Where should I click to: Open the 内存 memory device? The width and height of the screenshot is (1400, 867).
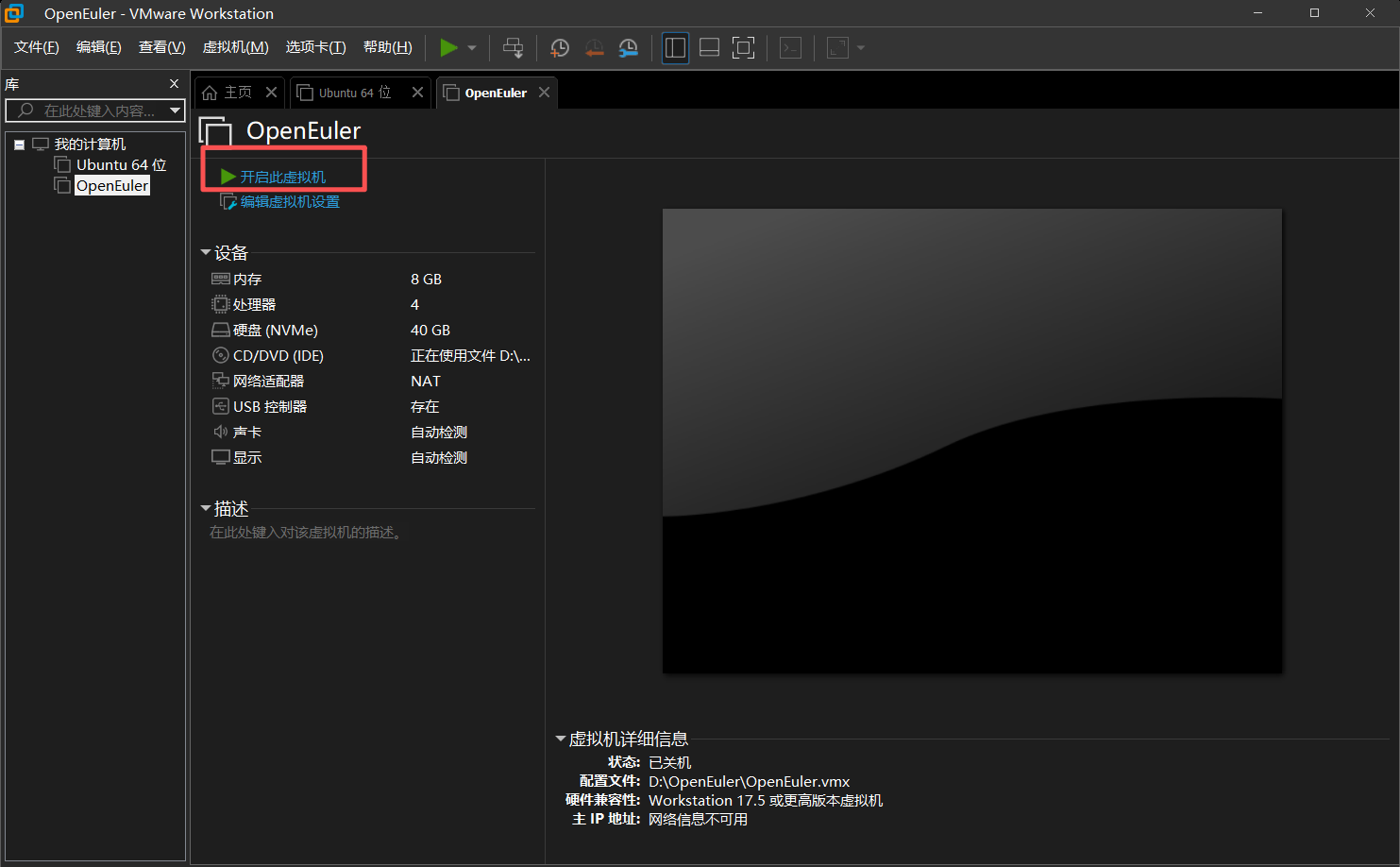pyautogui.click(x=247, y=280)
